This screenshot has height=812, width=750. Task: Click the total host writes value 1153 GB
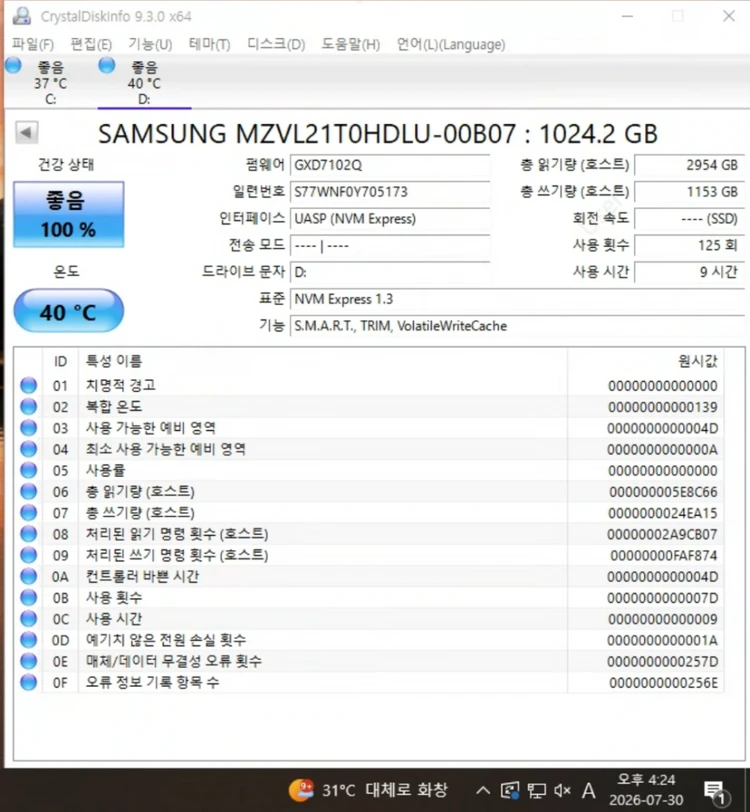[689, 192]
